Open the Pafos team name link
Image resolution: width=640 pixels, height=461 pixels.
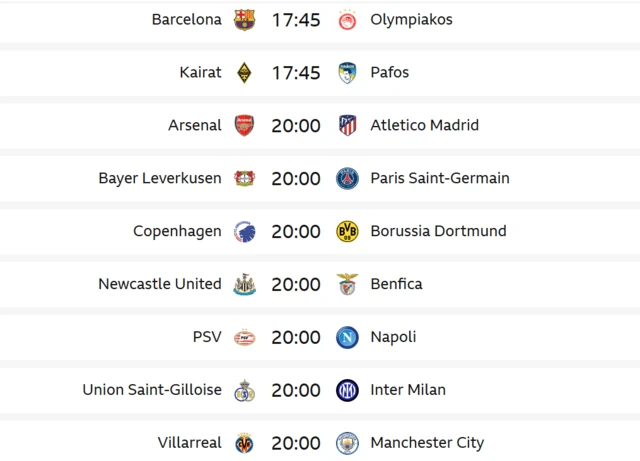coord(389,73)
